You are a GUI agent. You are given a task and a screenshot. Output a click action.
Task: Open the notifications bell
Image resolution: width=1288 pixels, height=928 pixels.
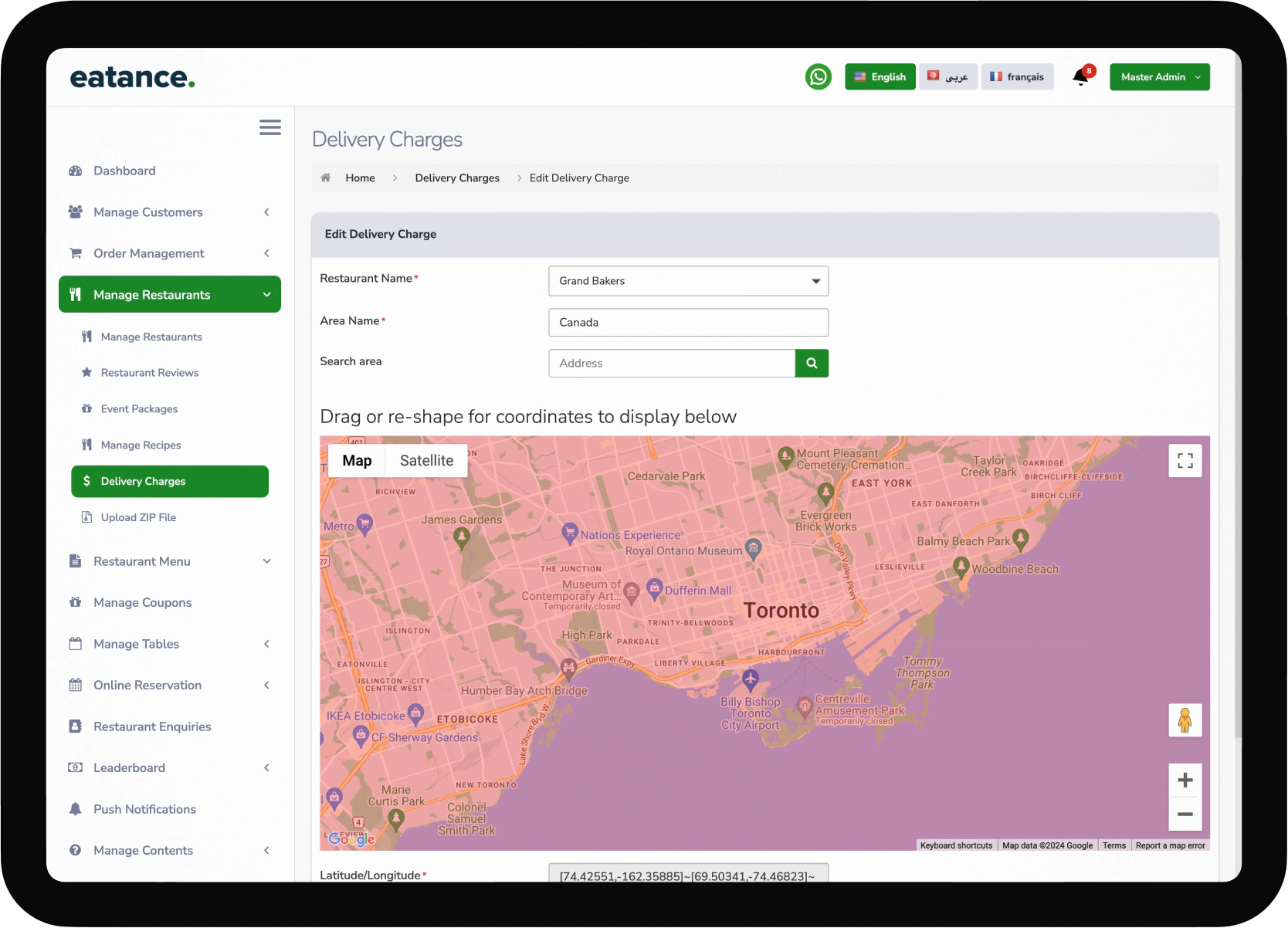pos(1081,76)
